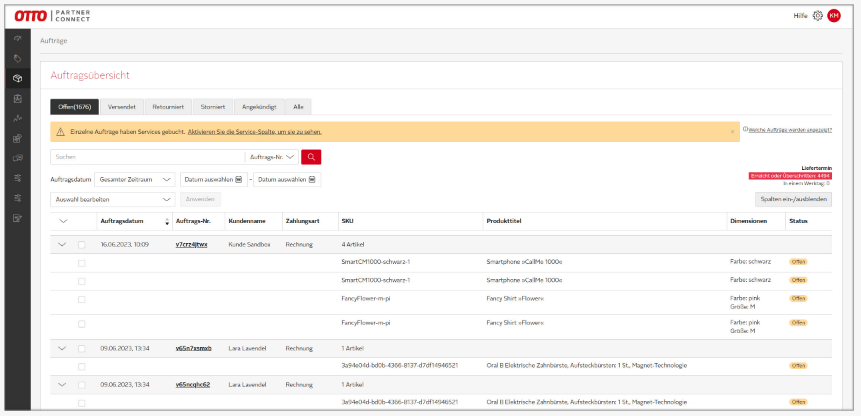Open the clipboard person icon in sidebar
This screenshot has height=416, width=861.
pyautogui.click(x=18, y=98)
